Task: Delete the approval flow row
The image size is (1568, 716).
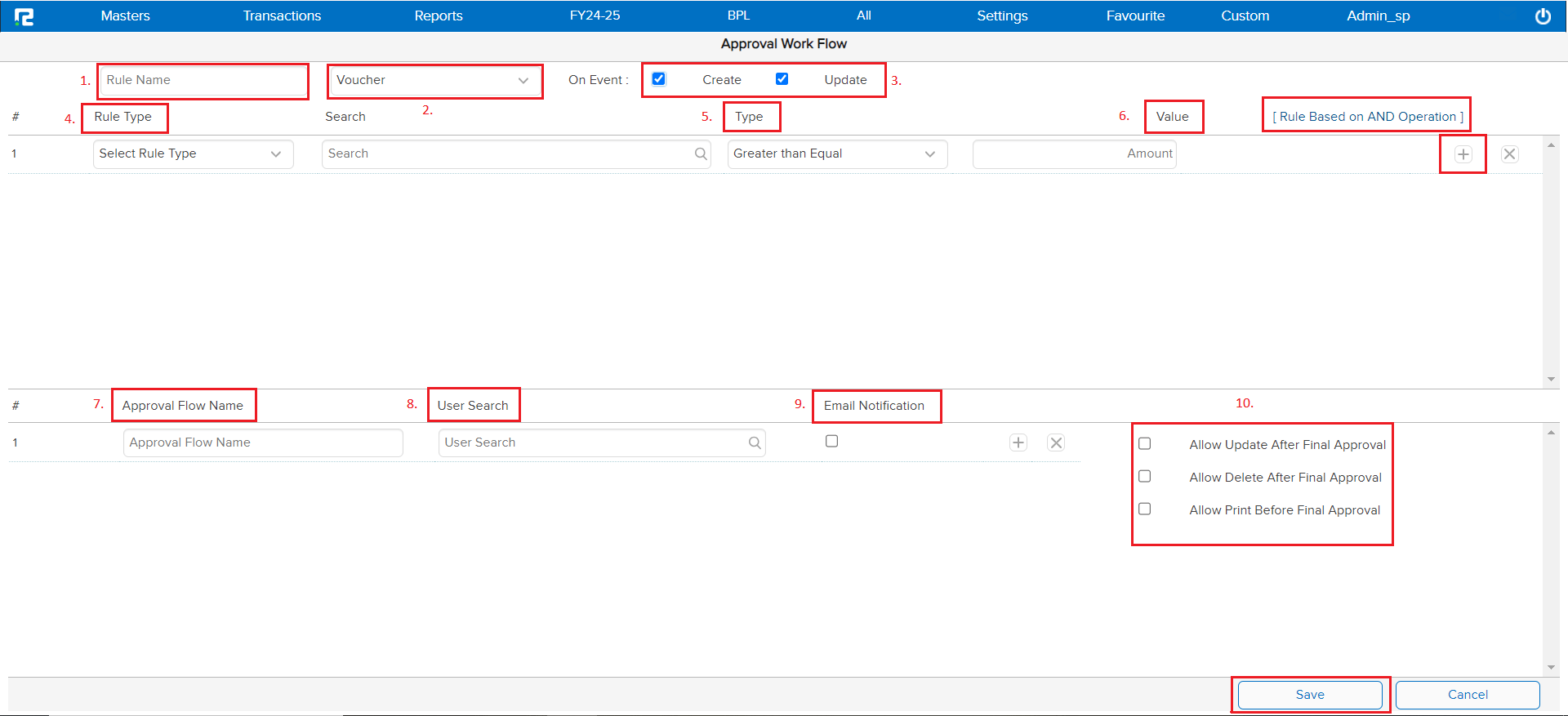Action: pyautogui.click(x=1056, y=442)
